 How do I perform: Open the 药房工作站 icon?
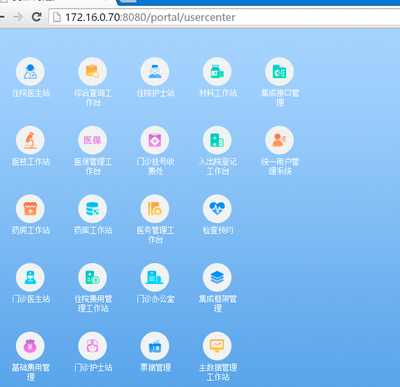30,209
